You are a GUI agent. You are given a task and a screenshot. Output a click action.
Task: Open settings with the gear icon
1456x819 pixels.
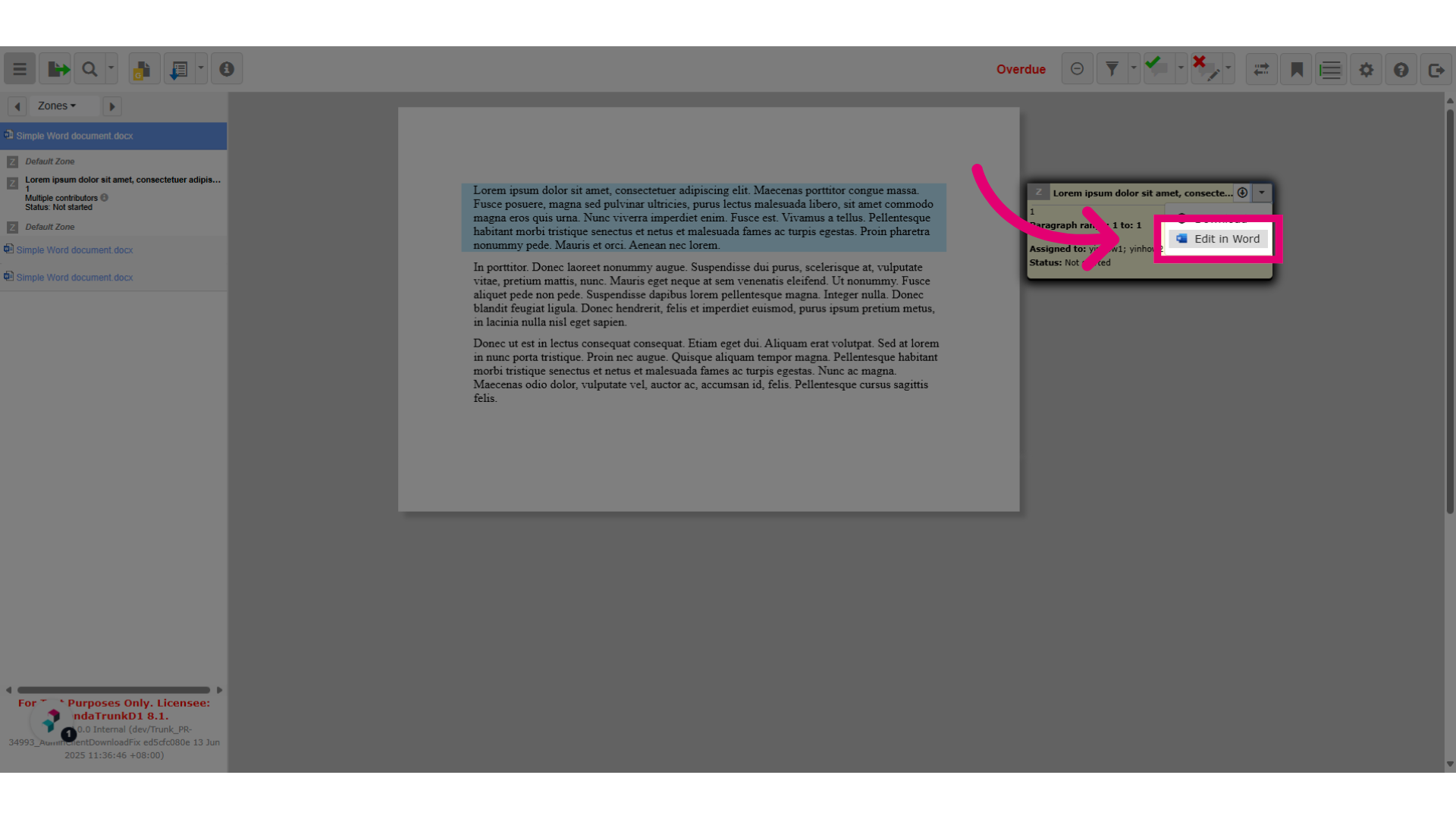(x=1366, y=69)
